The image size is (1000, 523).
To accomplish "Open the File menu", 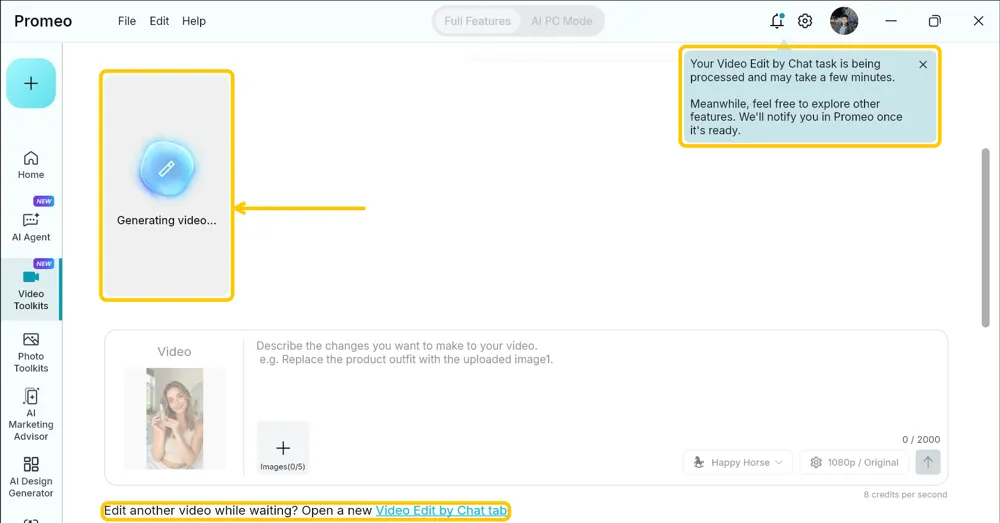I will (x=127, y=21).
